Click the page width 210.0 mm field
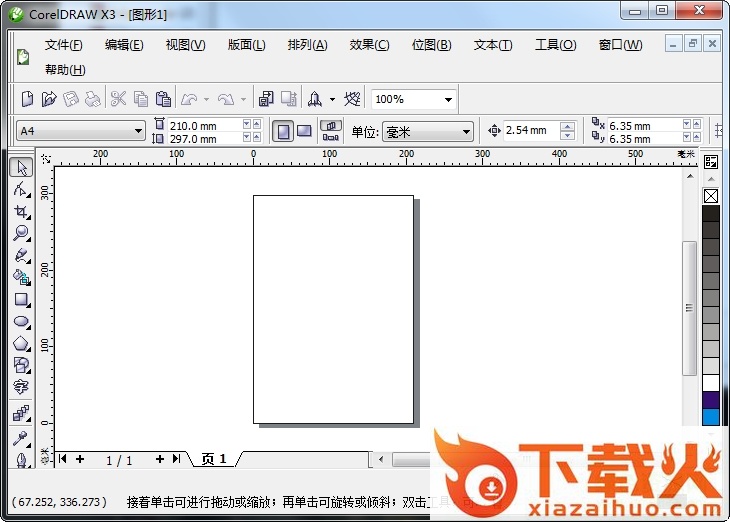This screenshot has height=522, width=730. pyautogui.click(x=204, y=125)
